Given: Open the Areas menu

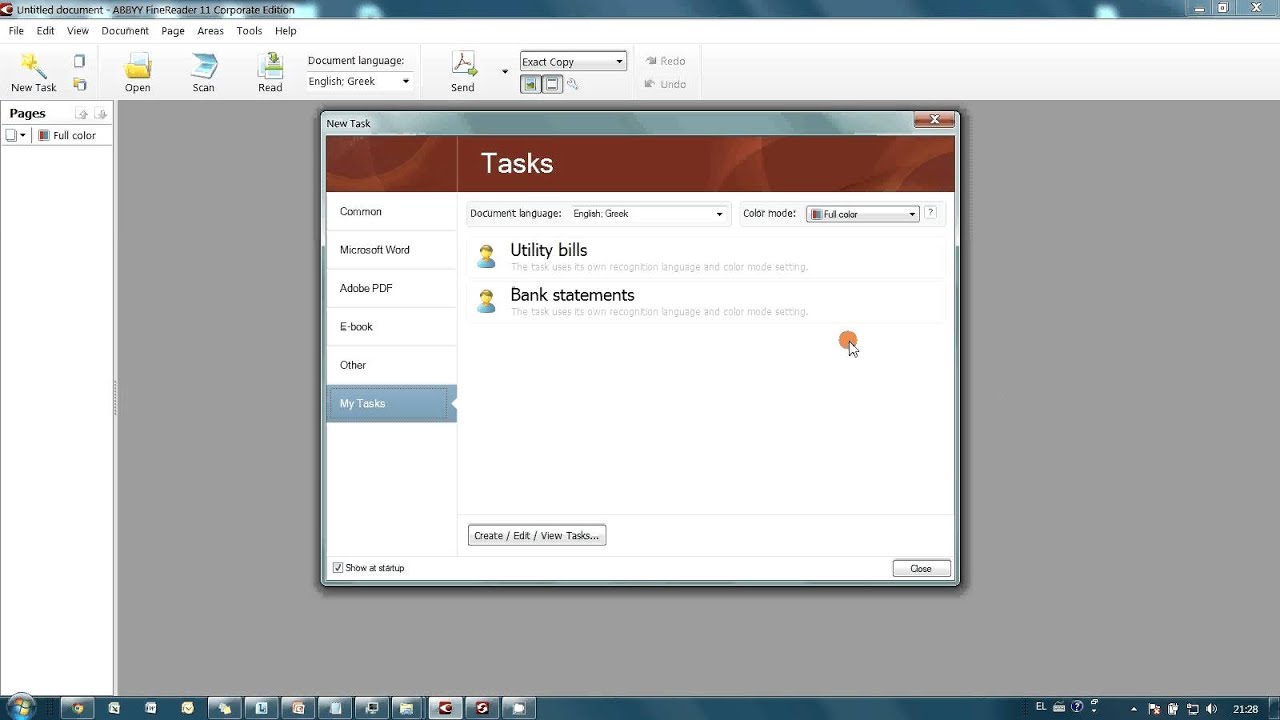Looking at the screenshot, I should pos(210,31).
